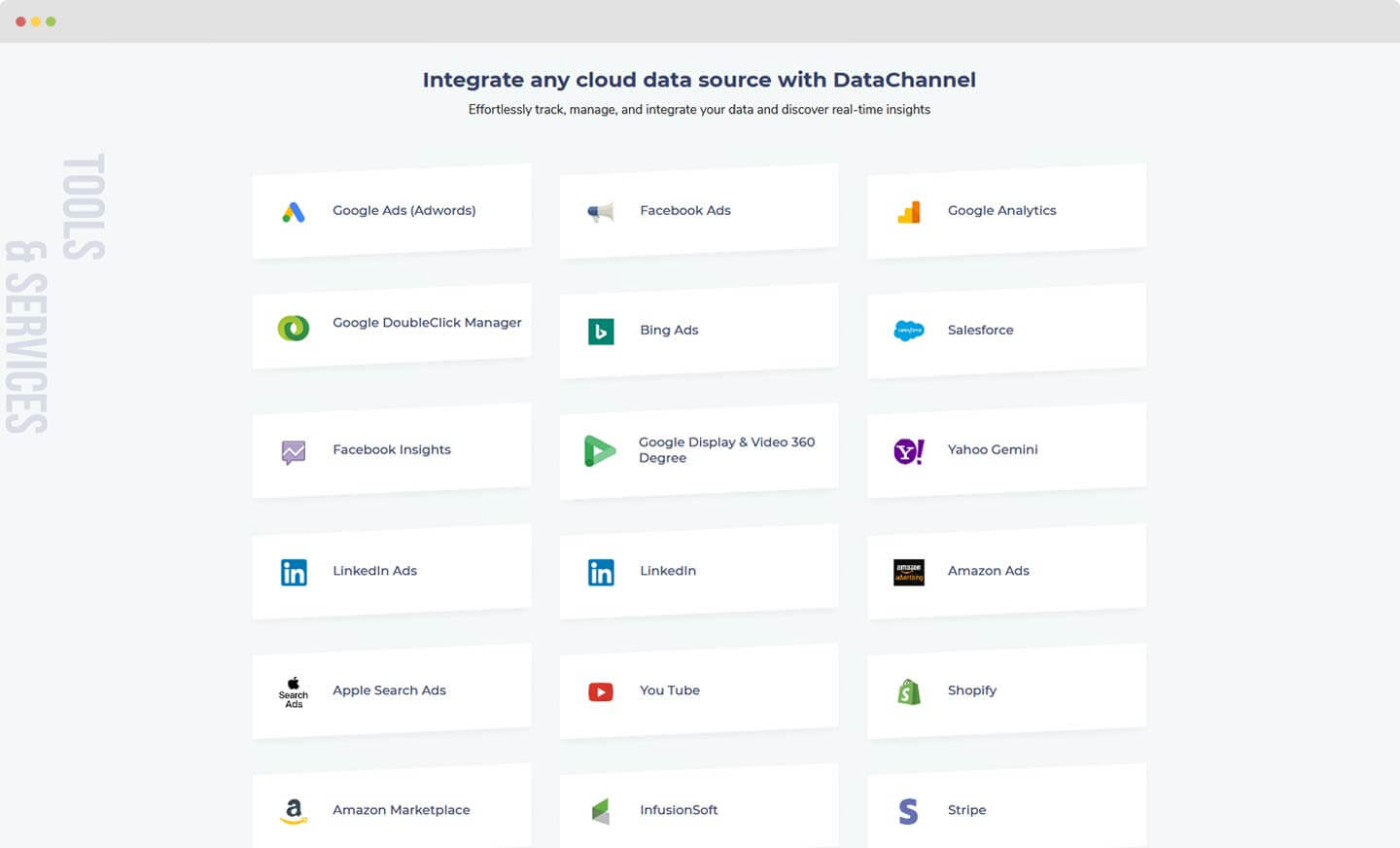Click the LinkedIn card logo icon
This screenshot has width=1400, height=848.
pos(601,573)
